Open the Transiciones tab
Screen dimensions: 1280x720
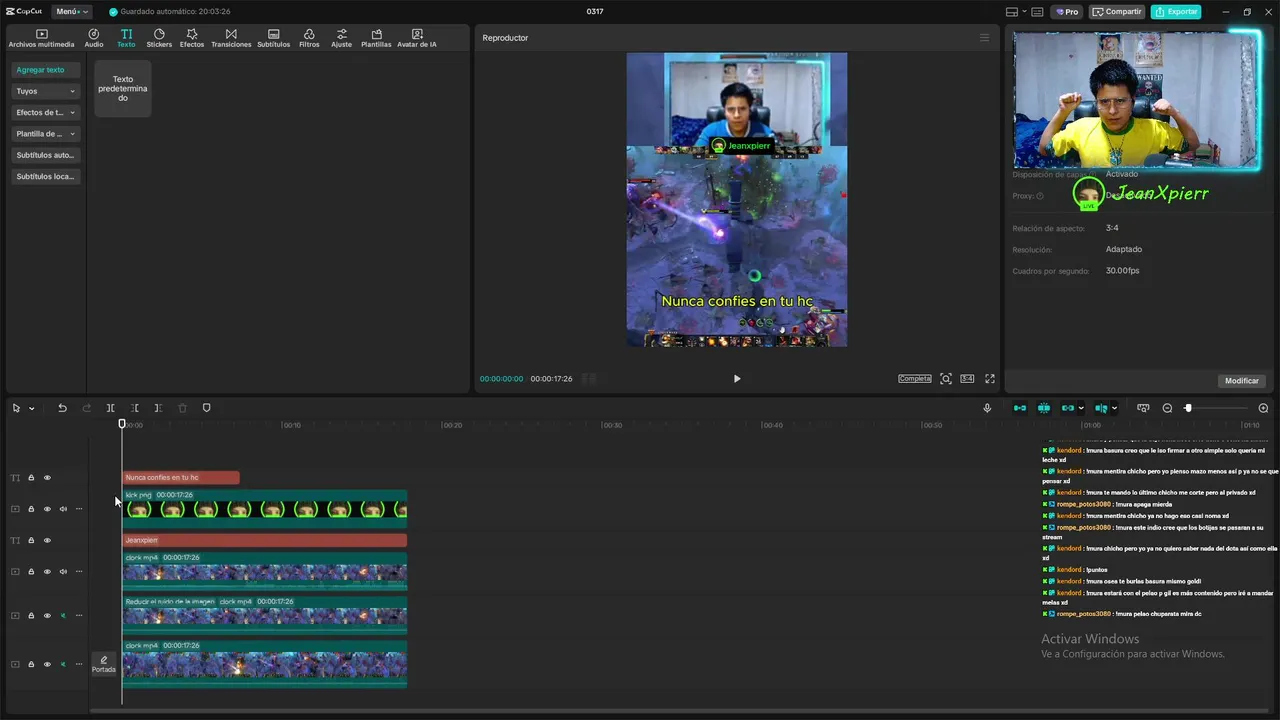[231, 38]
